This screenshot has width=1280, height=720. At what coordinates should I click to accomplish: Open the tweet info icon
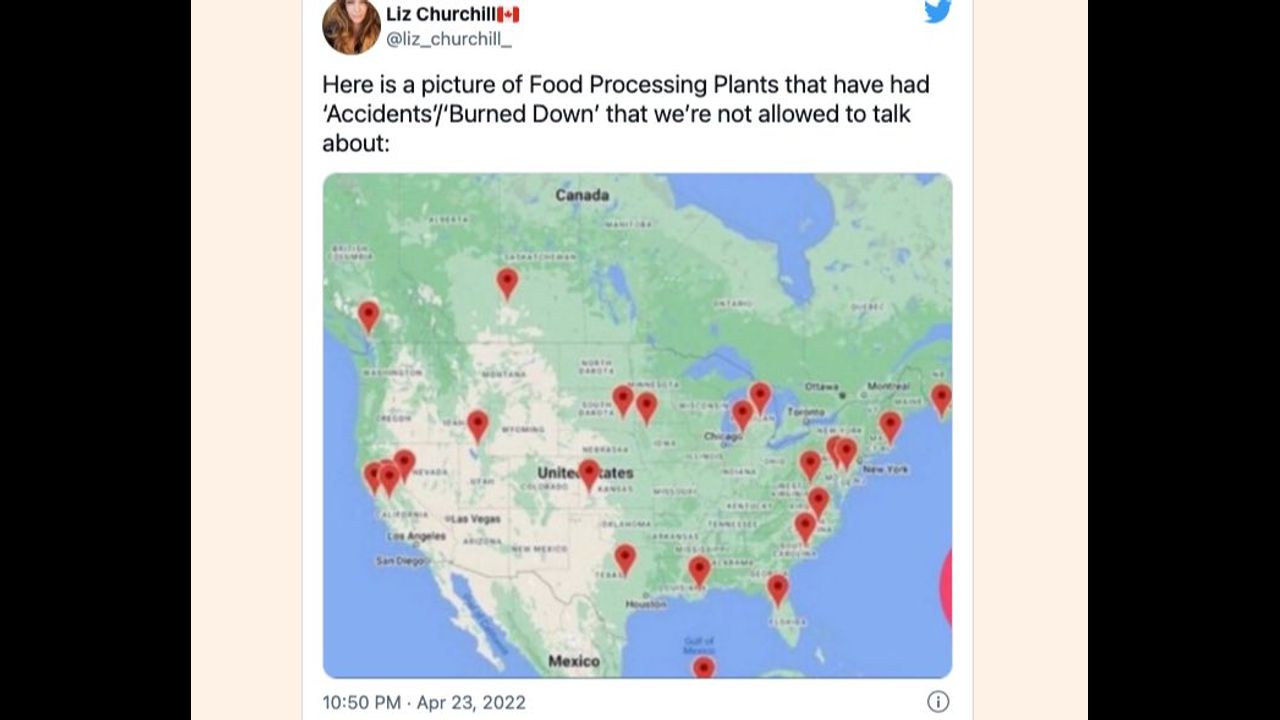point(937,702)
